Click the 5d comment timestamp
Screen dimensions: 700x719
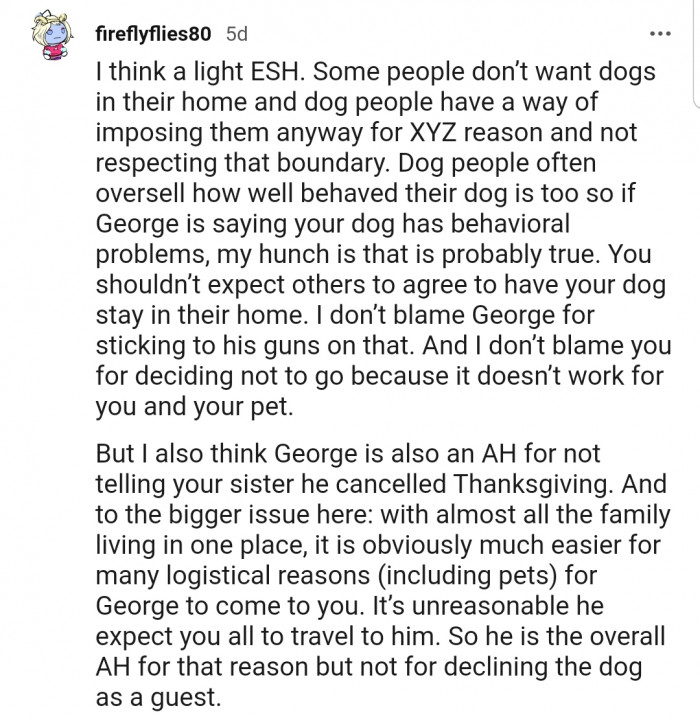236,34
